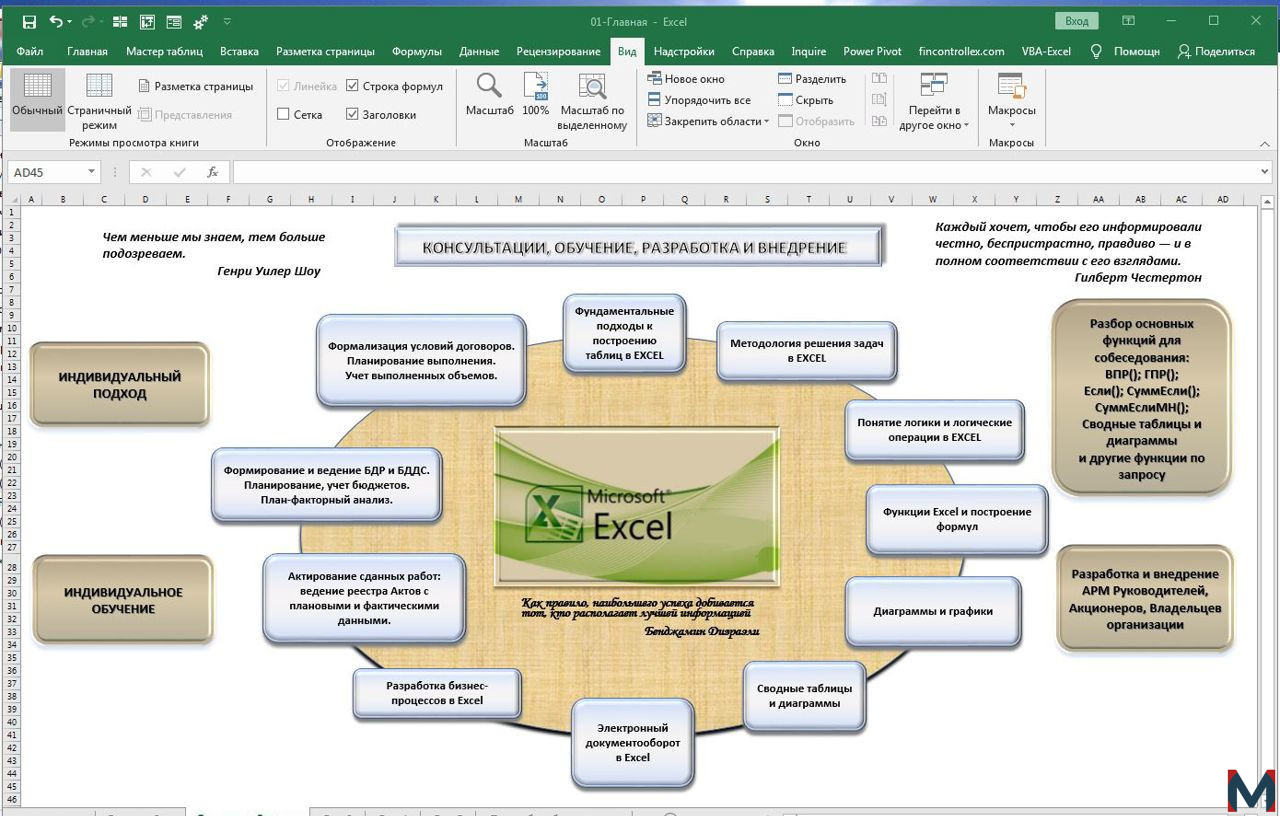Enable the Сетка (Gridlines) checkbox
1280x816 pixels.
coord(283,114)
